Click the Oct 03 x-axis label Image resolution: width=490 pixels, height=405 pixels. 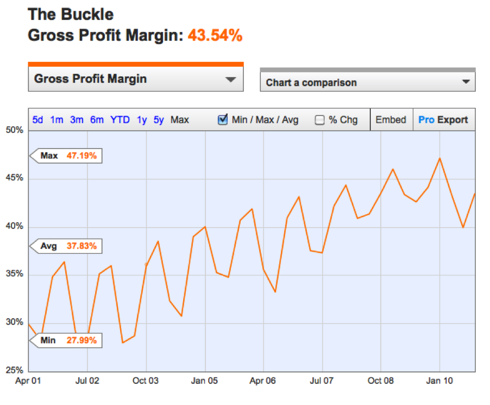pos(145,381)
